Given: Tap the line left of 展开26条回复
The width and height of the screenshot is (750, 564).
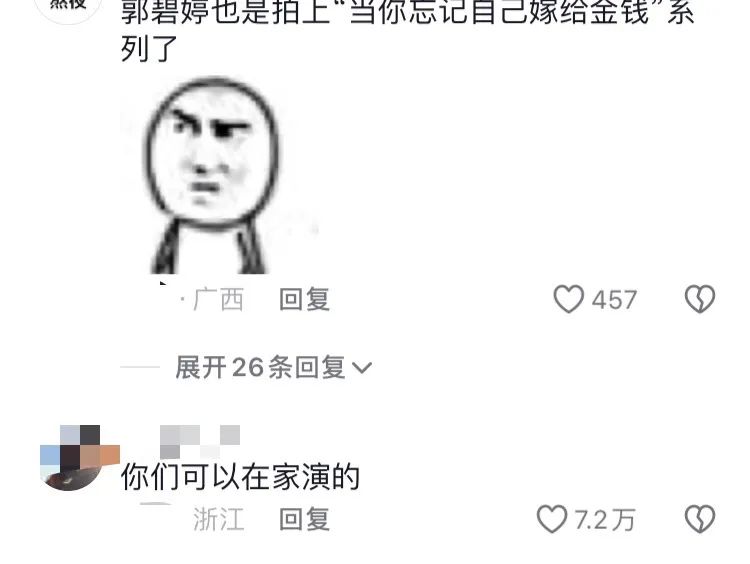Looking at the screenshot, I should point(140,367).
